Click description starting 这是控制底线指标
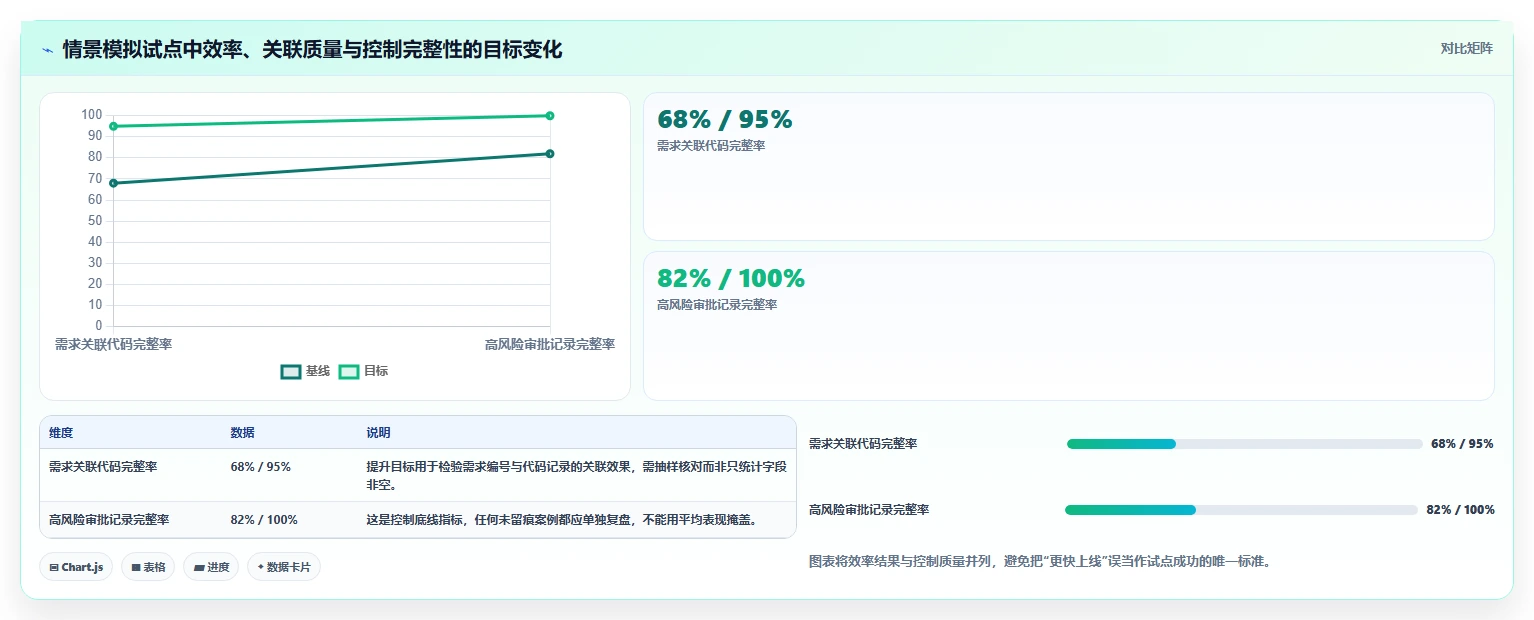 point(562,520)
